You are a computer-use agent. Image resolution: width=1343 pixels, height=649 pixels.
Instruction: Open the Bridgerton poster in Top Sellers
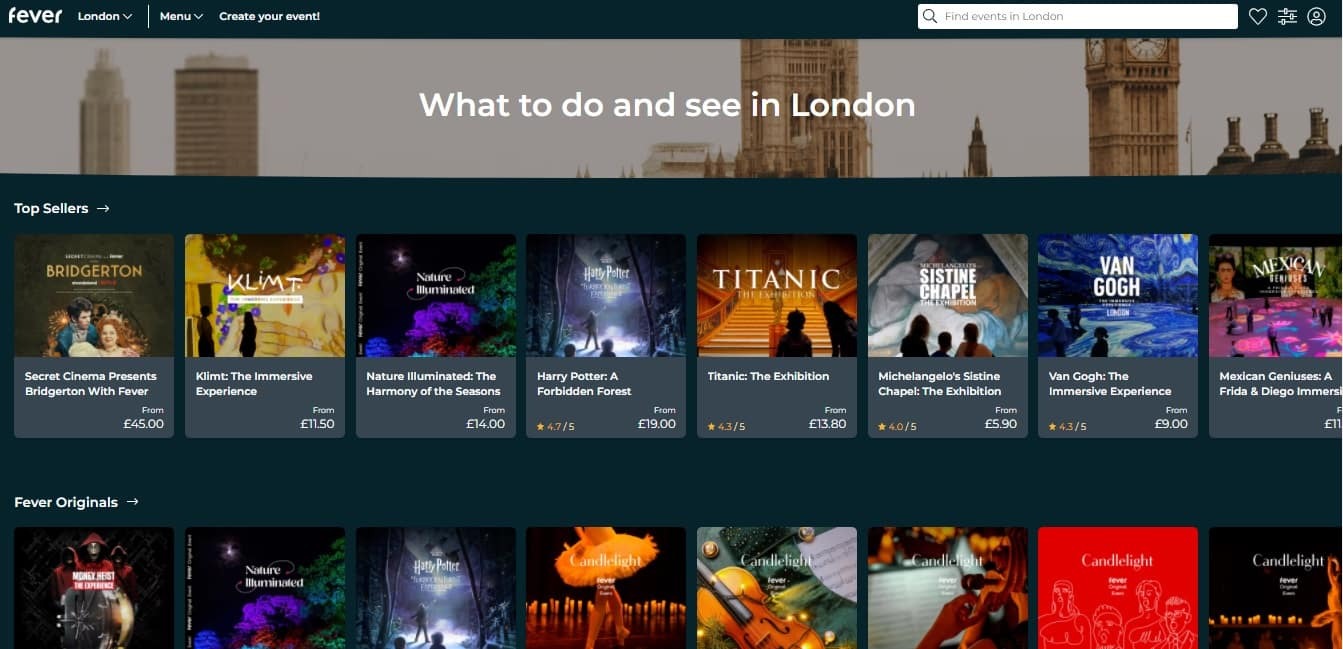94,296
